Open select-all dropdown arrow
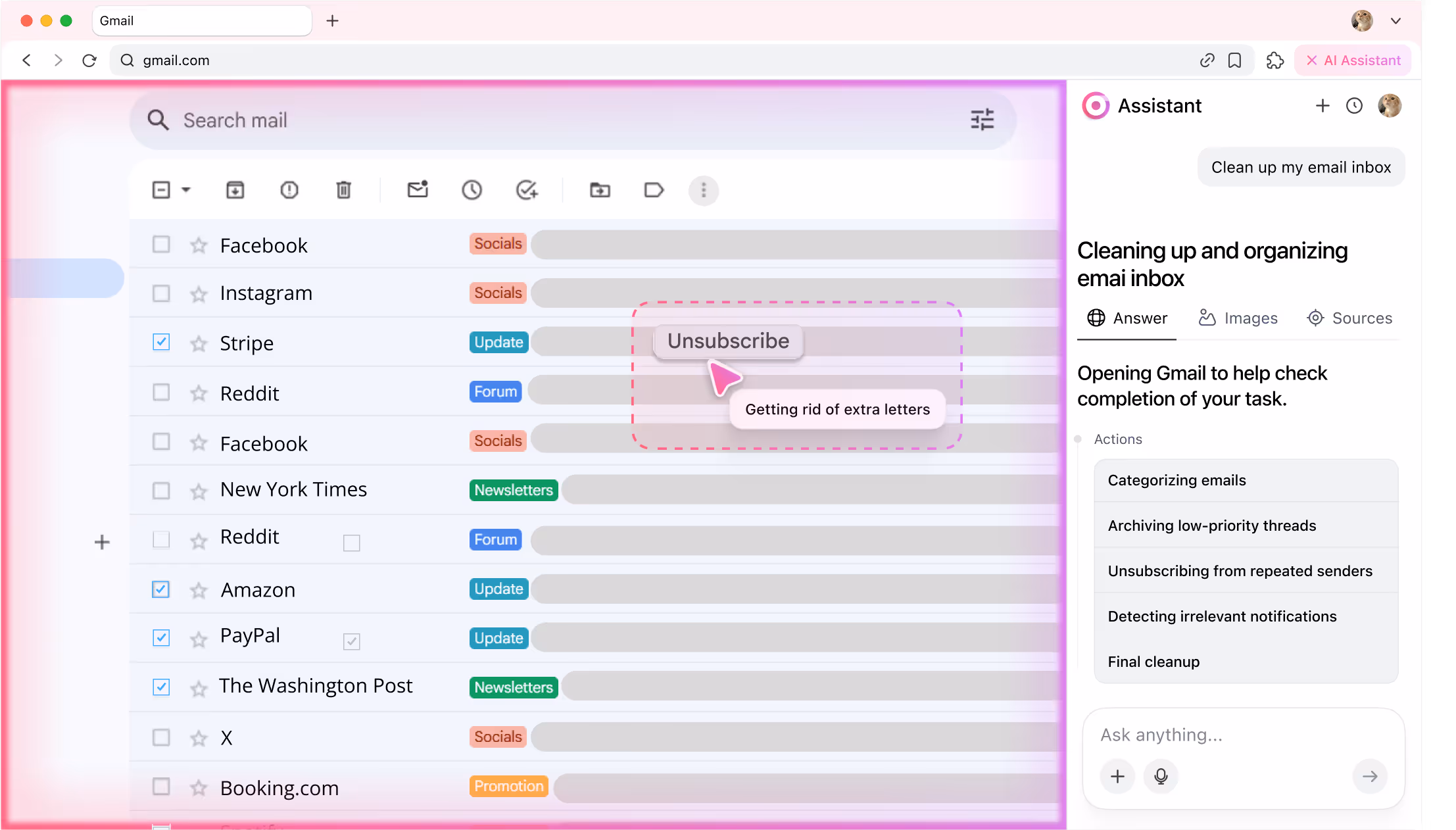The width and height of the screenshot is (1456, 830). click(186, 190)
